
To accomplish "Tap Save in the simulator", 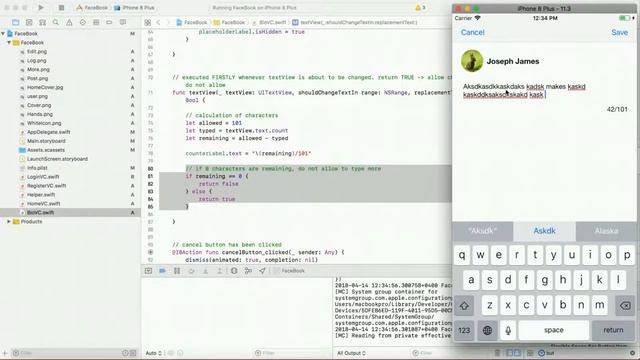I will click(620, 32).
